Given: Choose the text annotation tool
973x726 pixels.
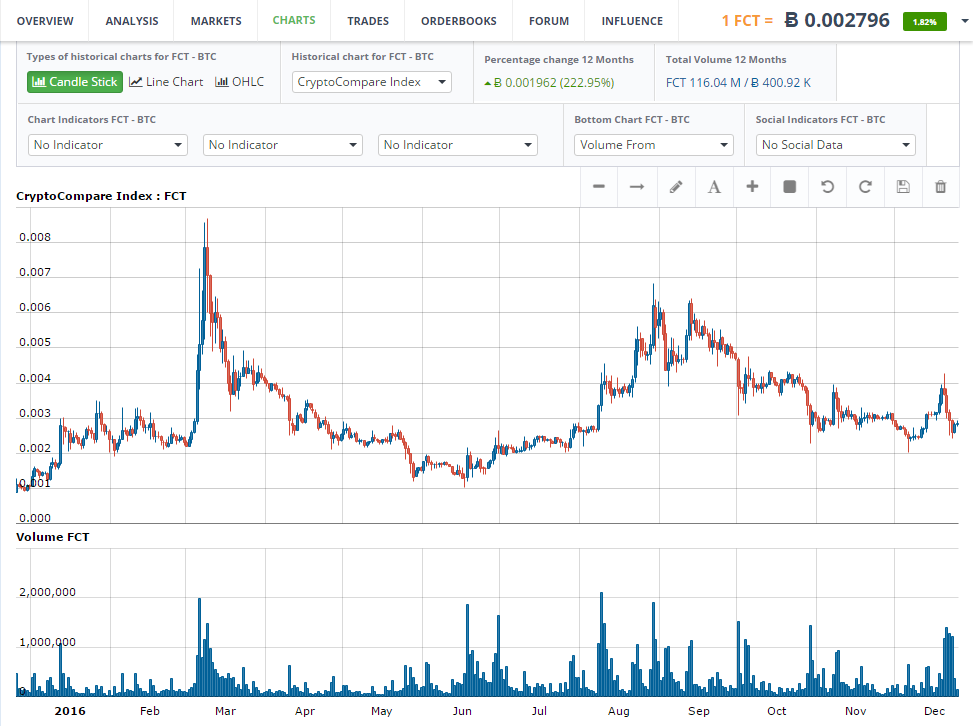Looking at the screenshot, I should click(714, 187).
